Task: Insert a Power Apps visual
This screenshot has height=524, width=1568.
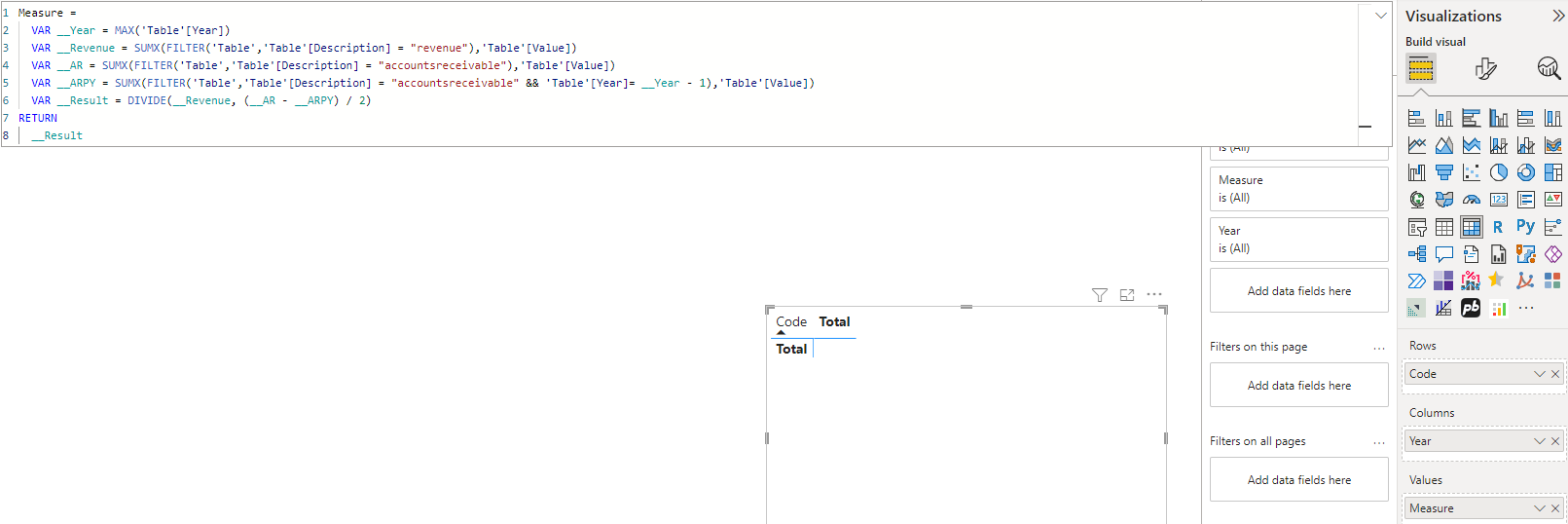Action: coord(1553,254)
